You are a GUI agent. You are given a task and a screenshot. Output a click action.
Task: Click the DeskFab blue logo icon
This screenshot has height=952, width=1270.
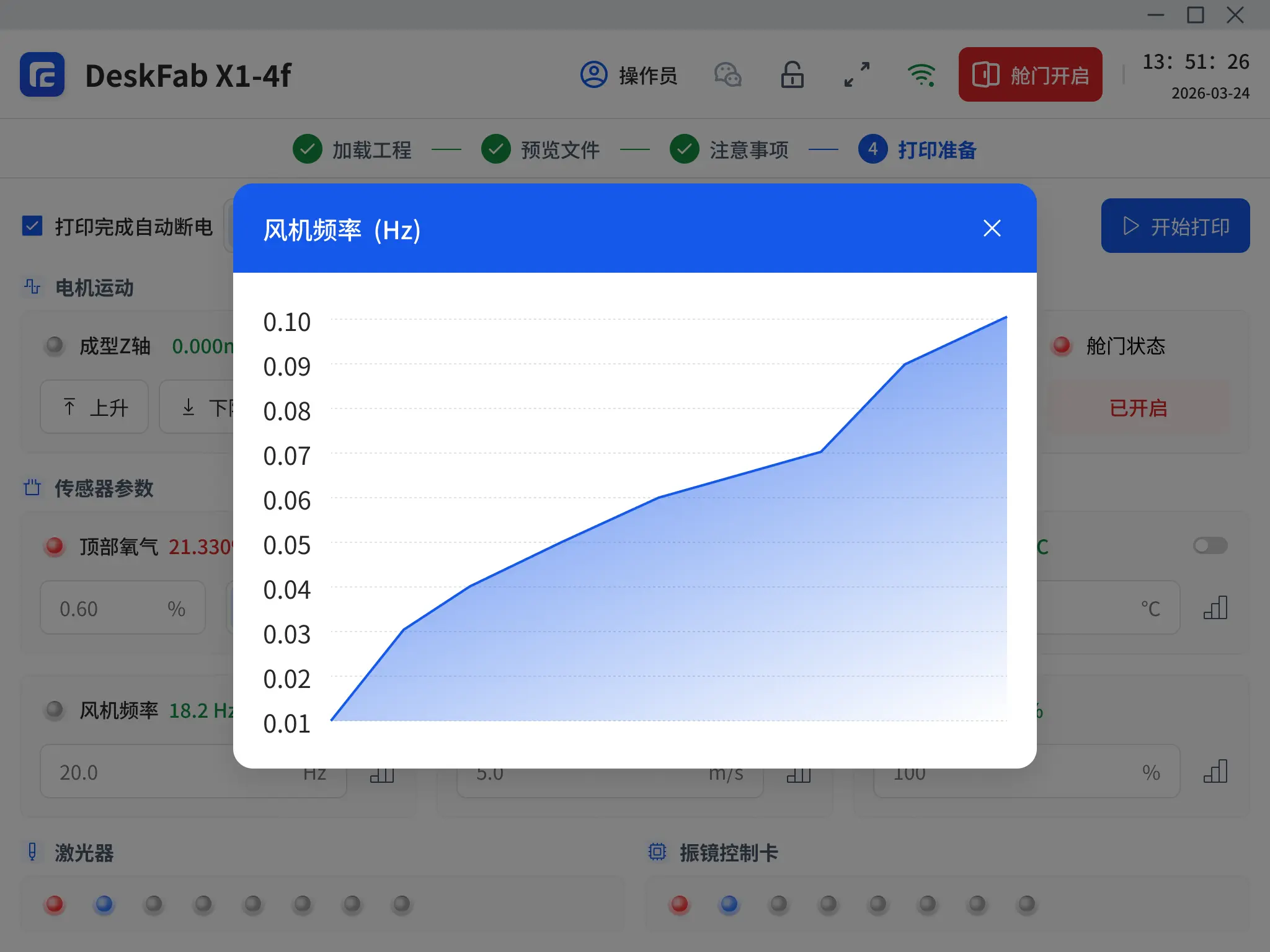coord(42,75)
